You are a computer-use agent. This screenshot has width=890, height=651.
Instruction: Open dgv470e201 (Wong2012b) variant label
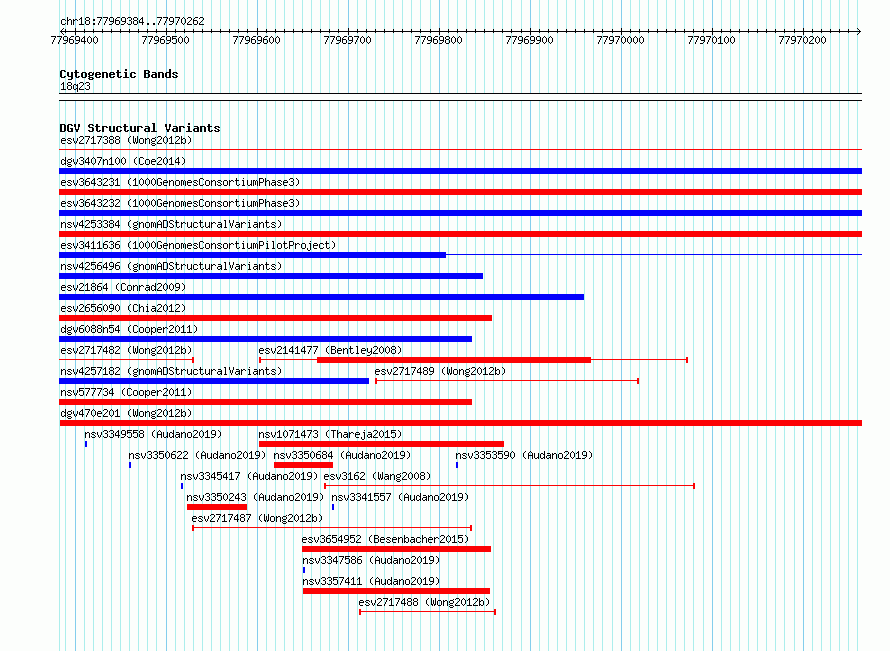[126, 413]
